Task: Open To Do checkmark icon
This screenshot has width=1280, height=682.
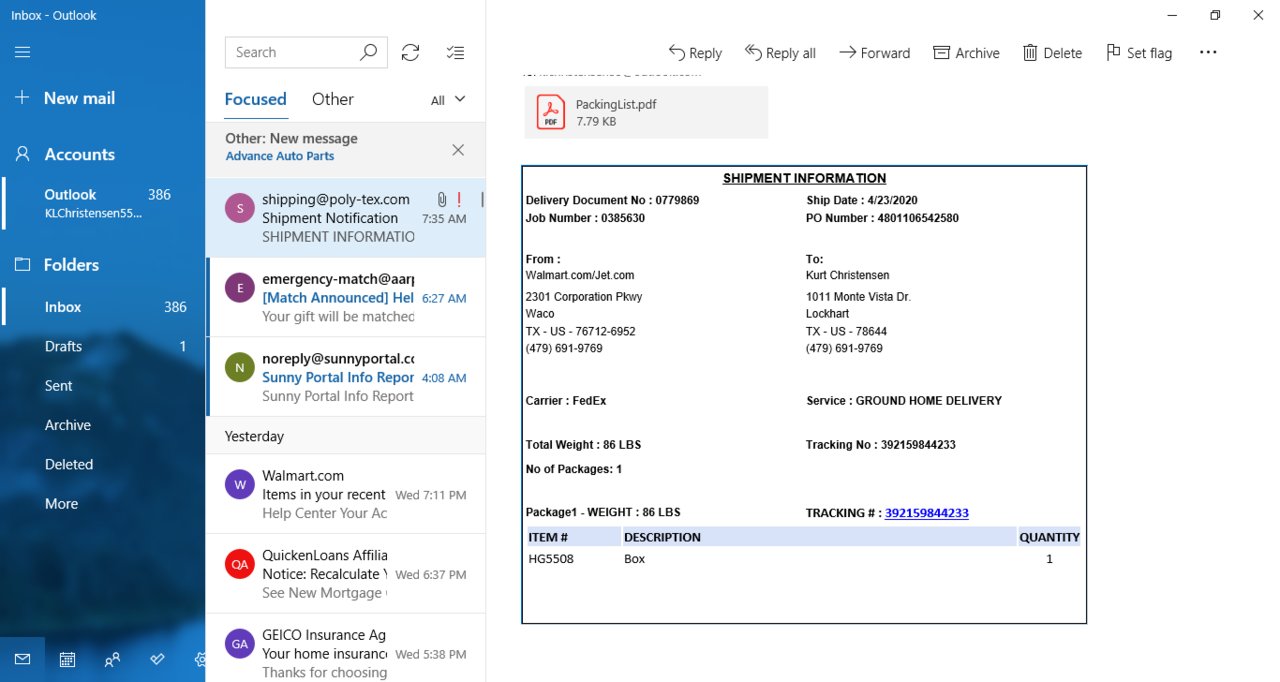Action: 157,659
